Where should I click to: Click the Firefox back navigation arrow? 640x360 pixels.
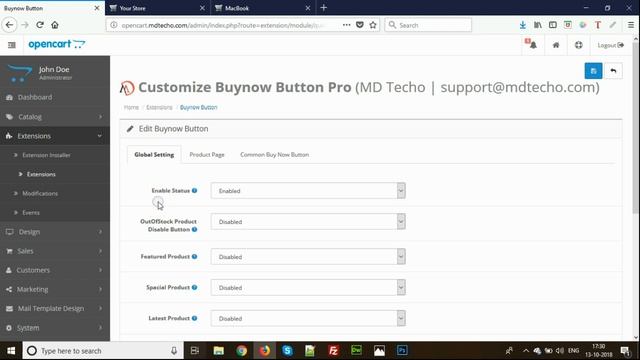pos(9,25)
